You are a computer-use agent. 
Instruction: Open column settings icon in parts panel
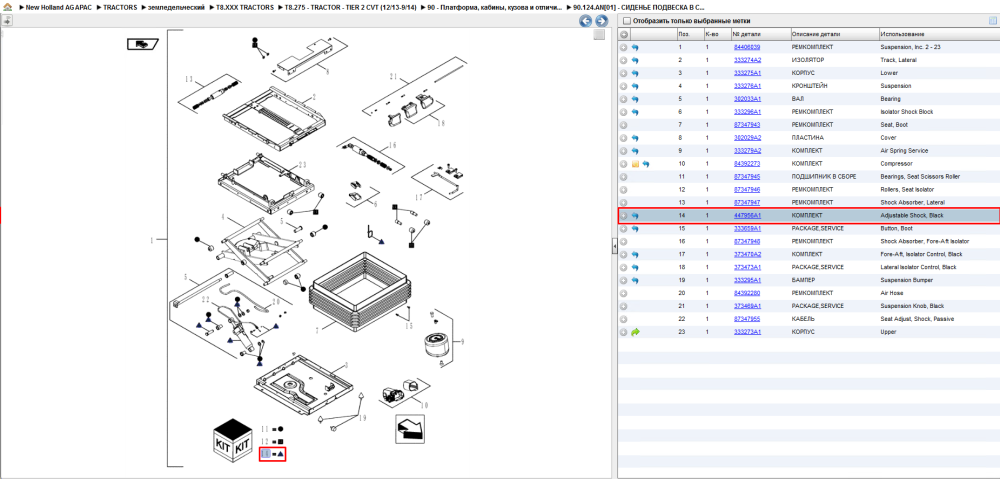pos(992,20)
